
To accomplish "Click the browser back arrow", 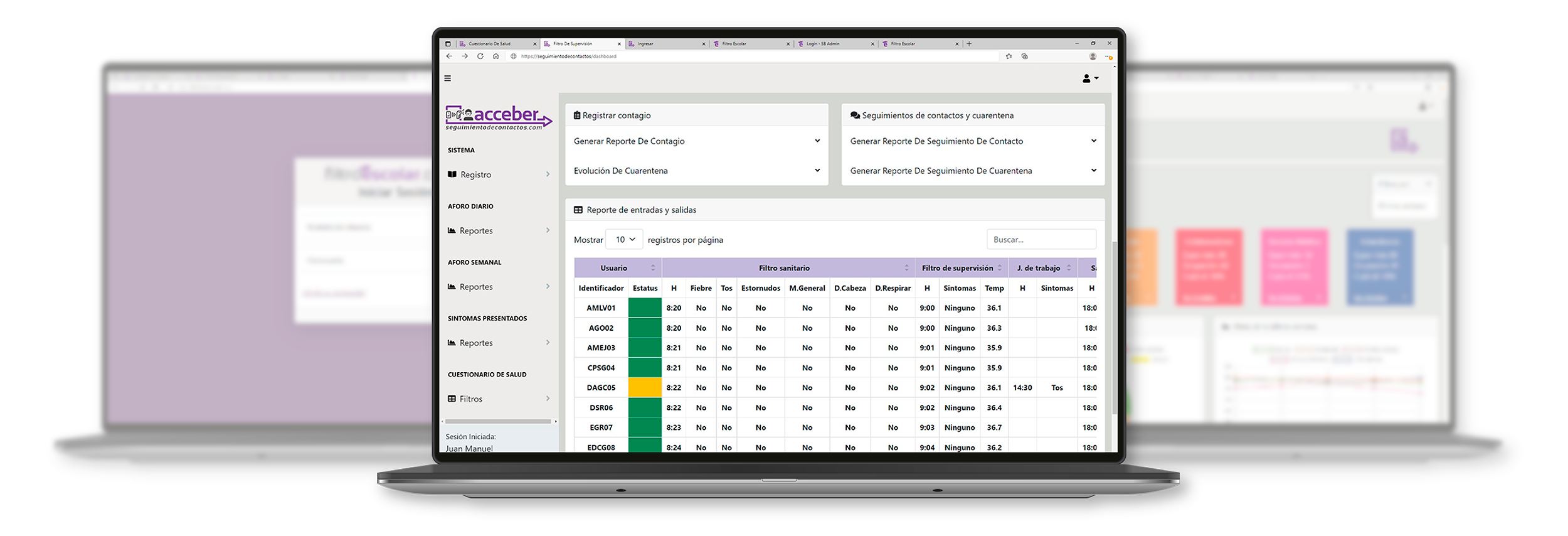I will [449, 56].
